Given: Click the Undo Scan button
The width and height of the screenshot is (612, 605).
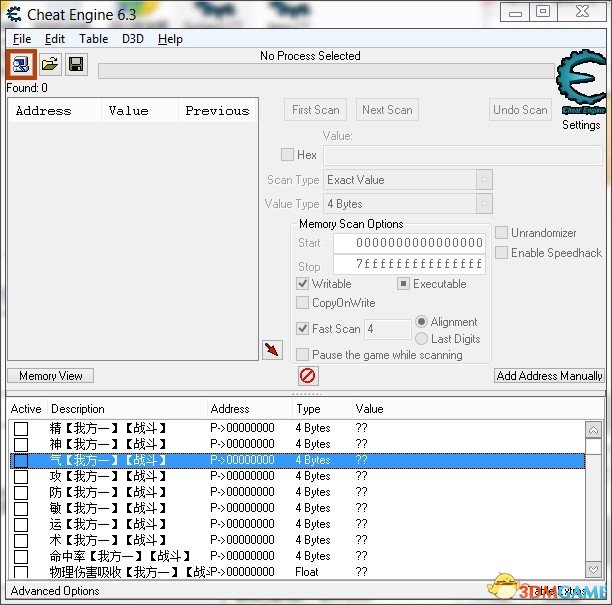Looking at the screenshot, I should [520, 110].
